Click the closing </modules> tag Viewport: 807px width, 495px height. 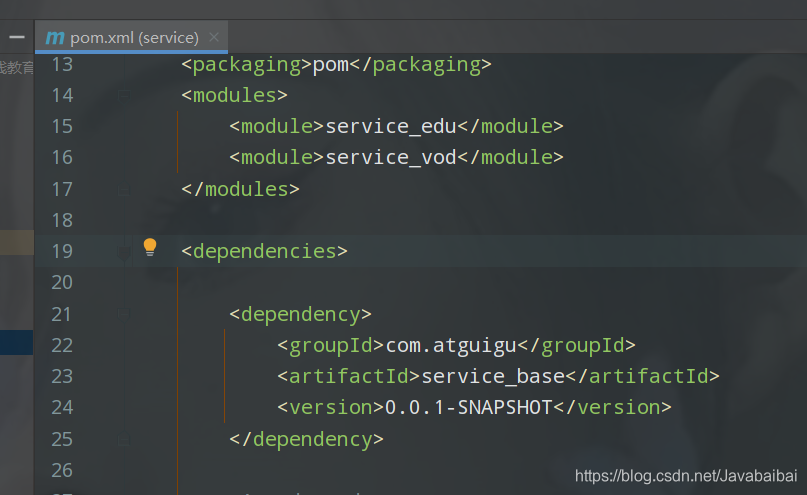240,189
